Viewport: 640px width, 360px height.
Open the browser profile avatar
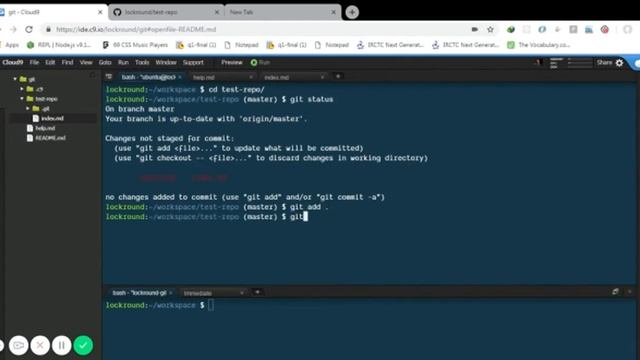coord(627,29)
